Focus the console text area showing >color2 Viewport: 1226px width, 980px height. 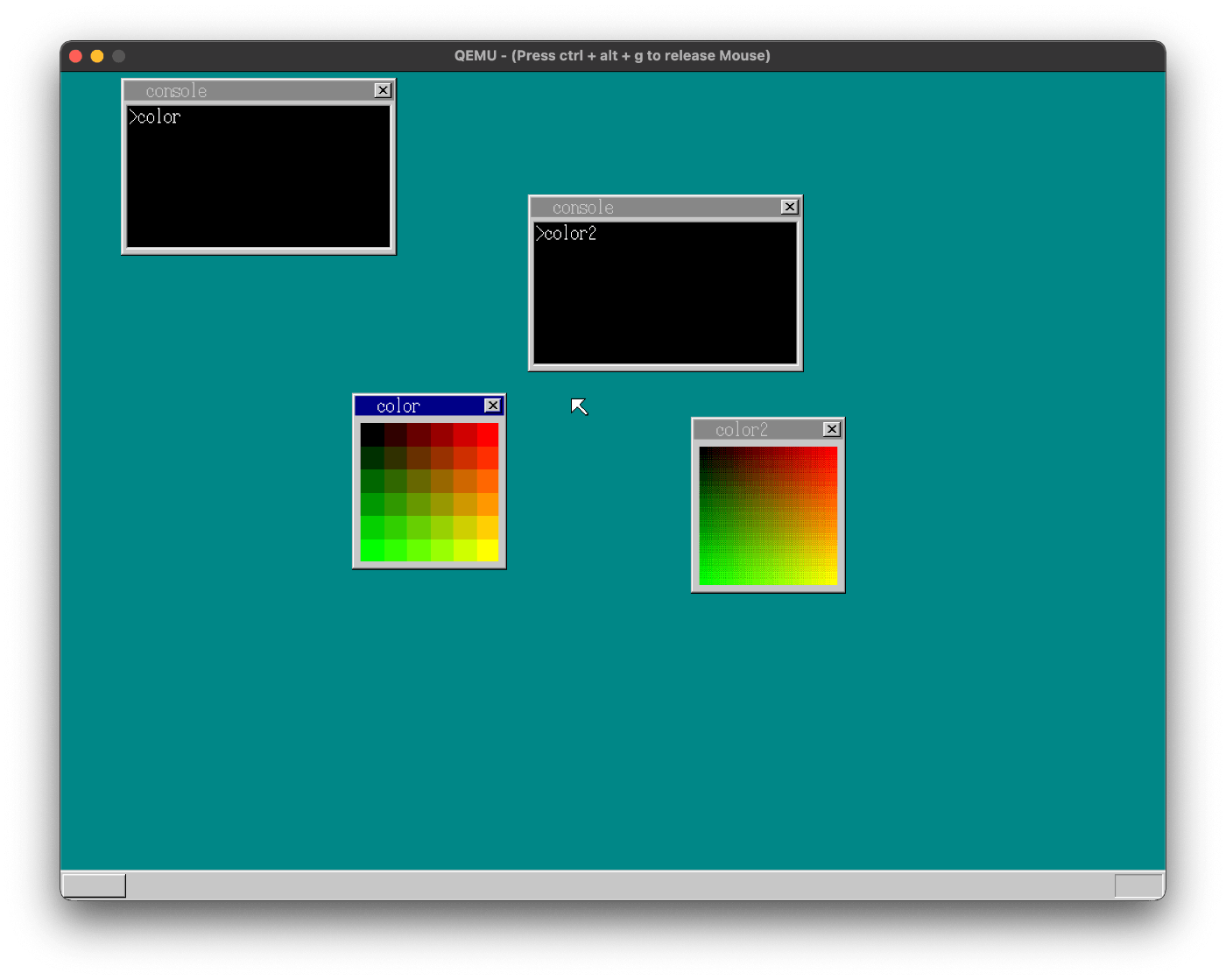(666, 293)
